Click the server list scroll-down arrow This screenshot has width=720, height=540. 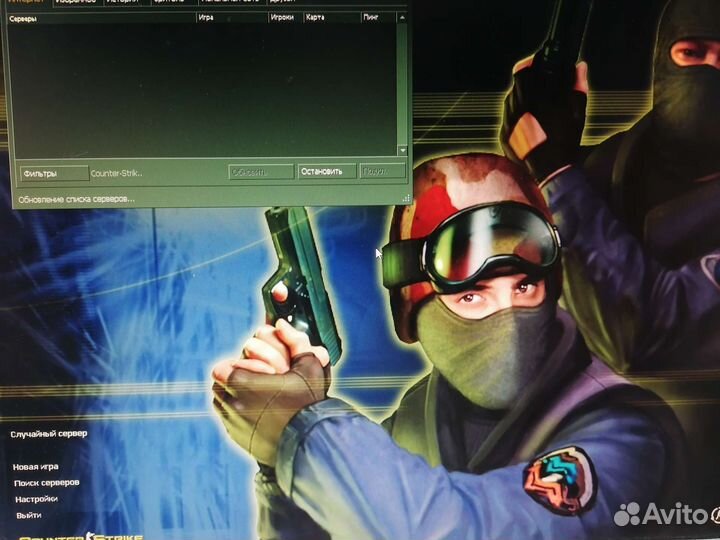[402, 150]
